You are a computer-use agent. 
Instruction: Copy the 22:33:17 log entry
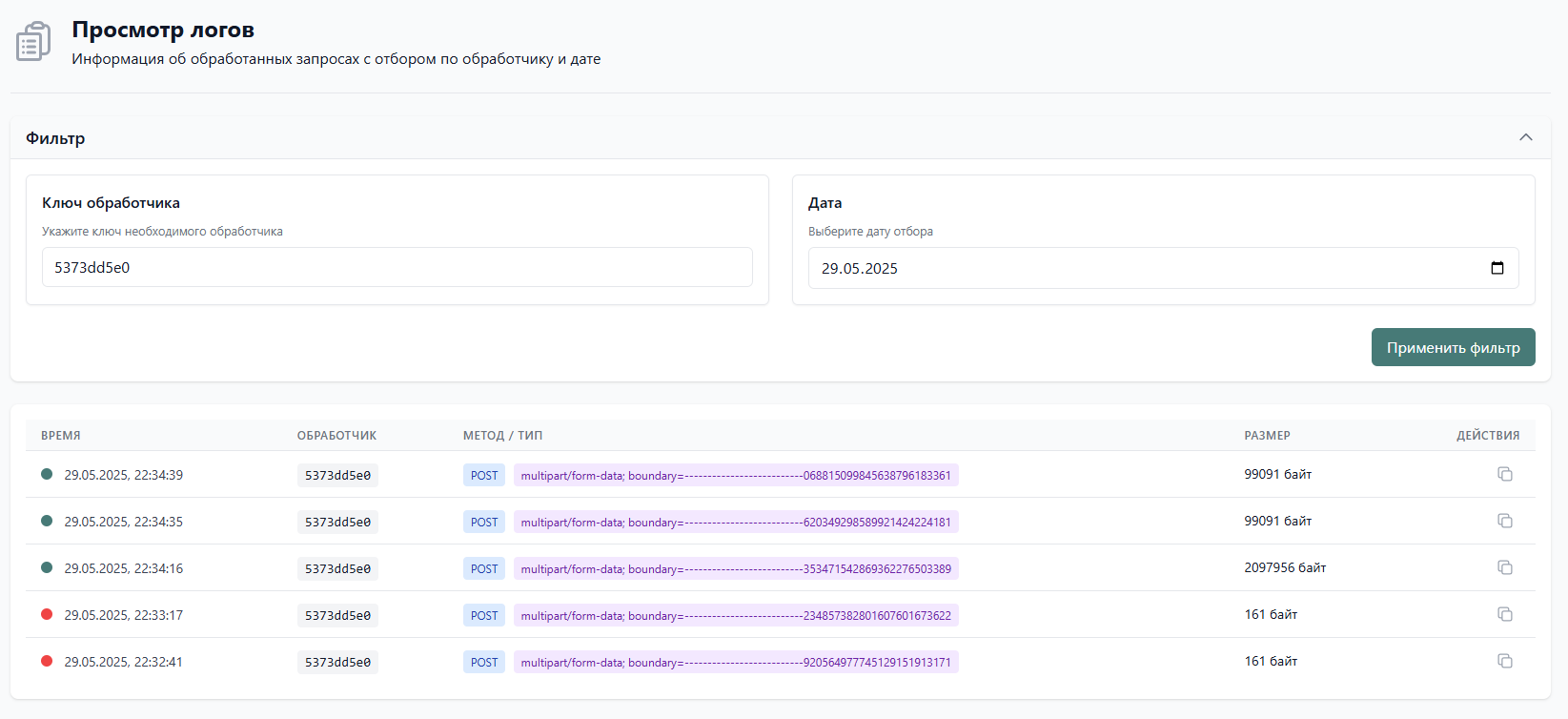pyautogui.click(x=1505, y=614)
